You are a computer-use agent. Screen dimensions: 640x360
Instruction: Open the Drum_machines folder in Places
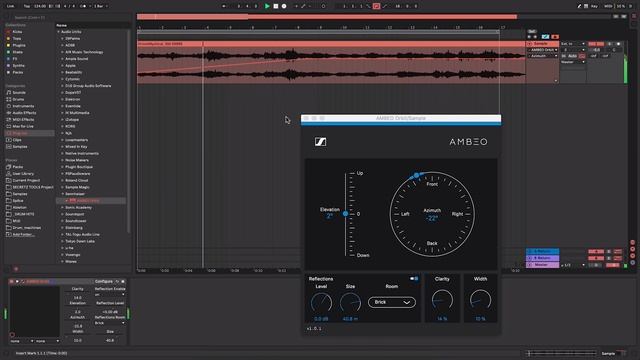(27, 227)
